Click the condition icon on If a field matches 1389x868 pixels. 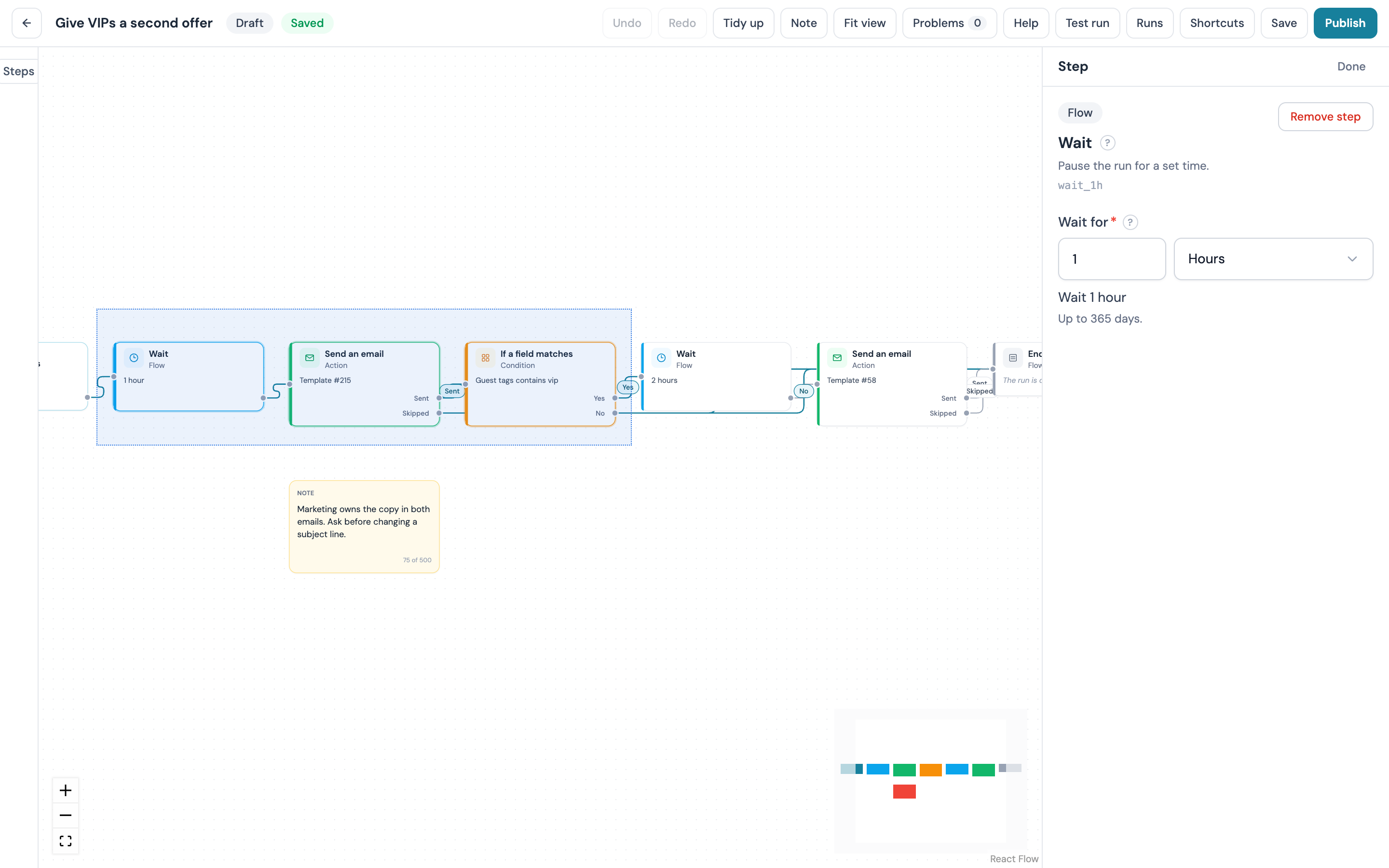click(486, 358)
